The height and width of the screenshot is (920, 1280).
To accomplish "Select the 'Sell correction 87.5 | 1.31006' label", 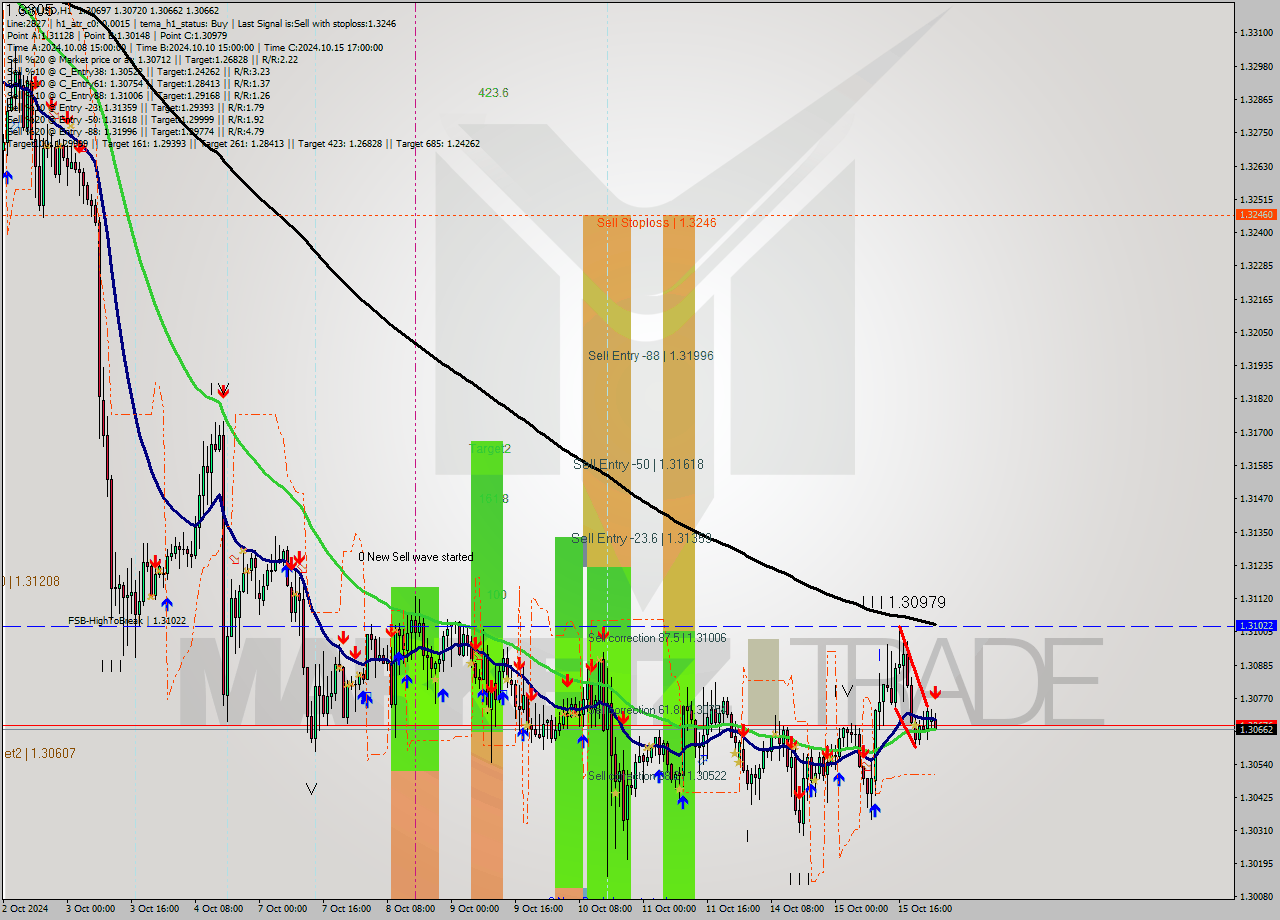I will pos(657,638).
